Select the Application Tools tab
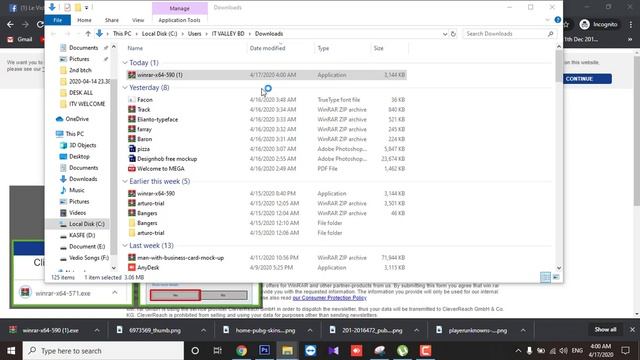Image resolution: width=640 pixels, height=360 pixels. [x=179, y=20]
